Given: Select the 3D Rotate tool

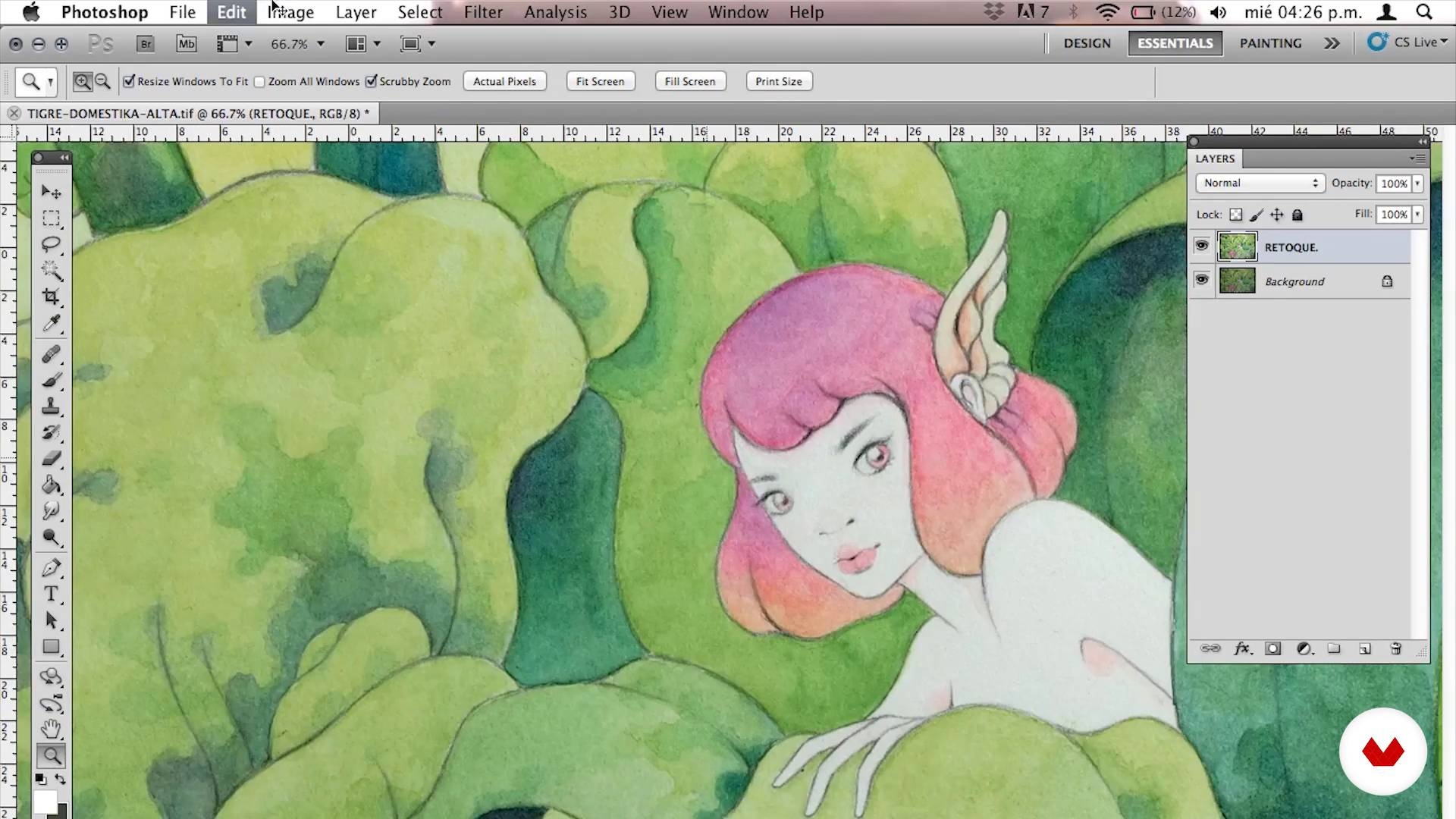Looking at the screenshot, I should (x=51, y=676).
